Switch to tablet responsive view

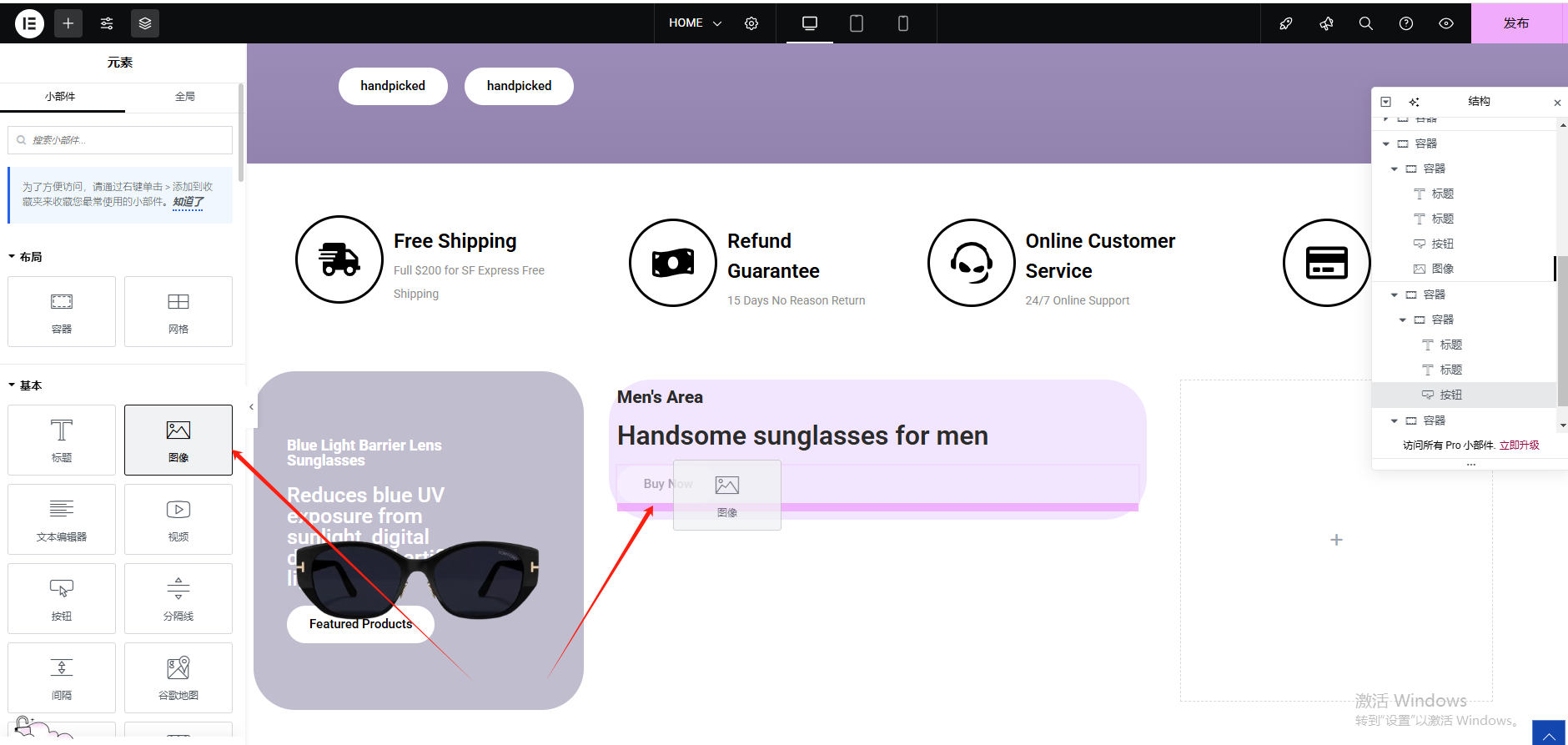[x=856, y=23]
